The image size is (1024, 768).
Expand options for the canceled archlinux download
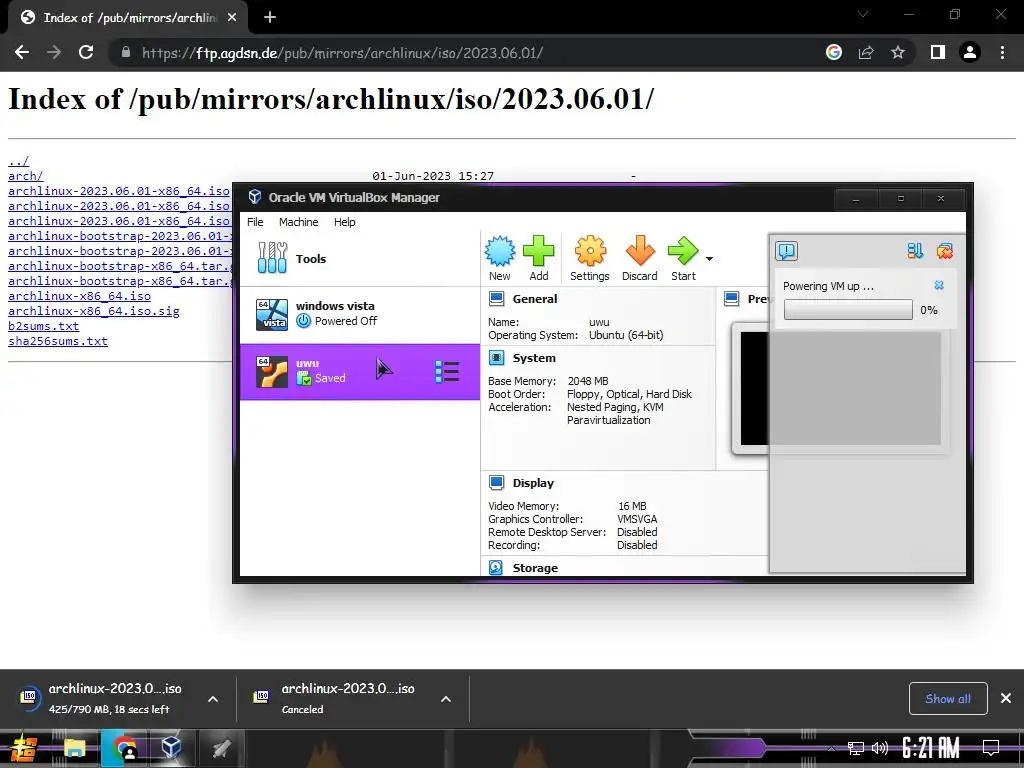pyautogui.click(x=446, y=699)
